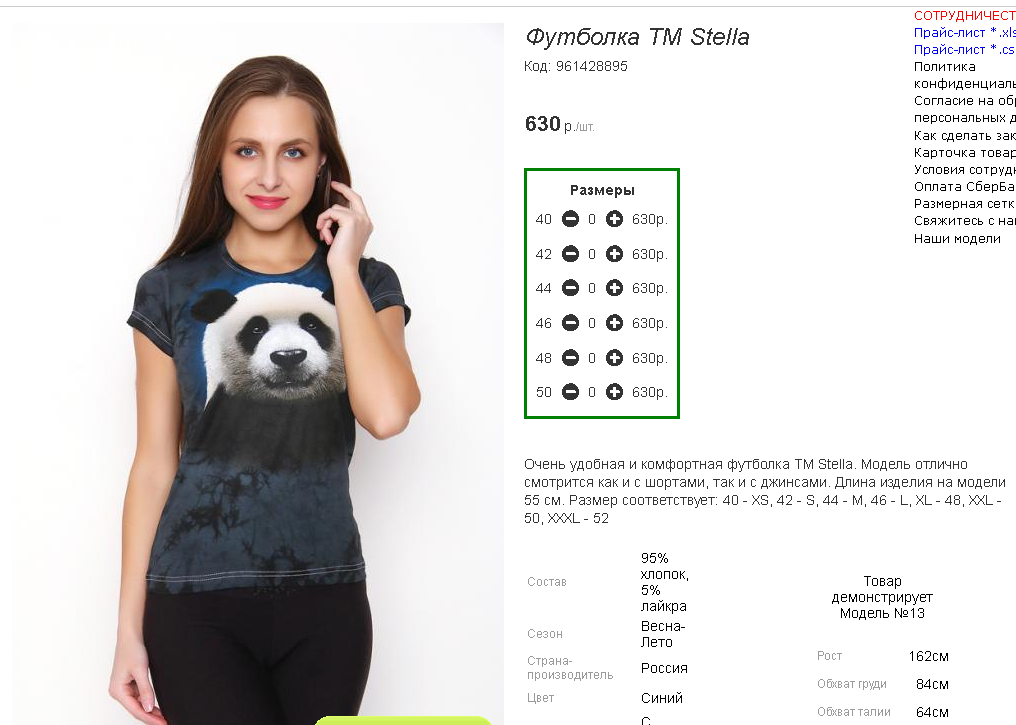Add one item of size 42
This screenshot has width=1016, height=725.
[x=614, y=254]
